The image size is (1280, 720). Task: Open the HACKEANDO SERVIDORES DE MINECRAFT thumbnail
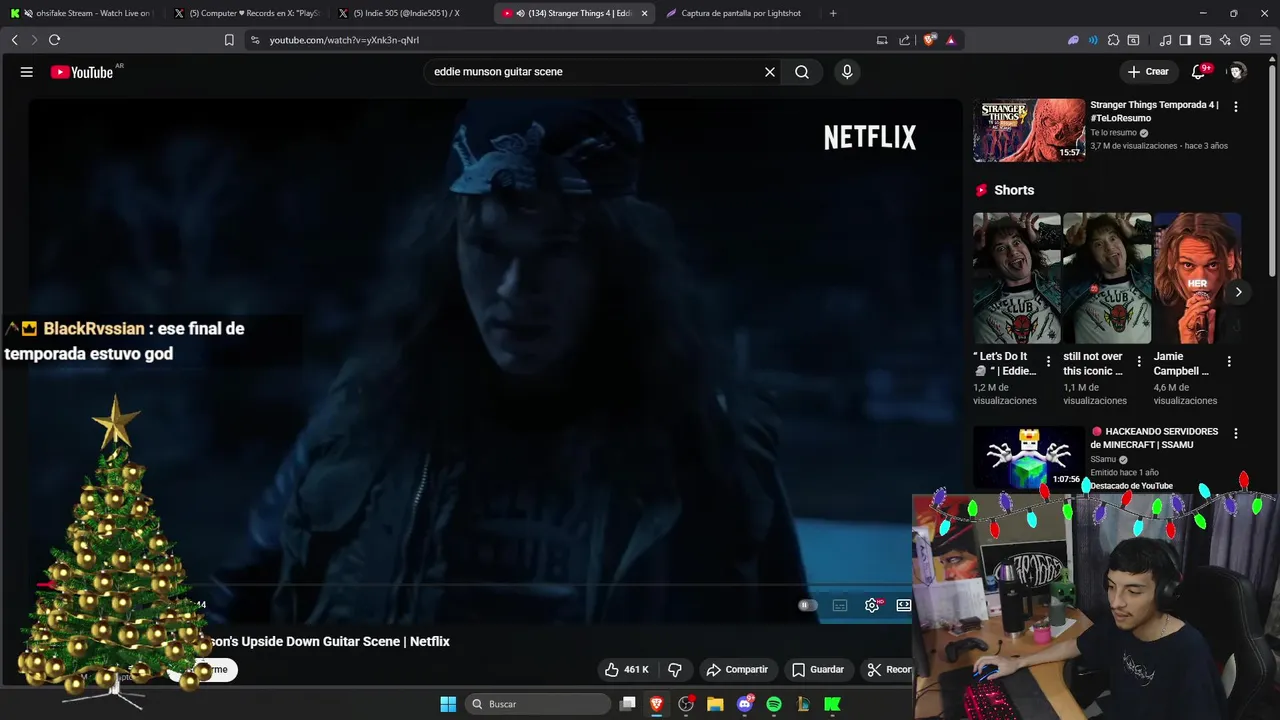coord(1029,457)
